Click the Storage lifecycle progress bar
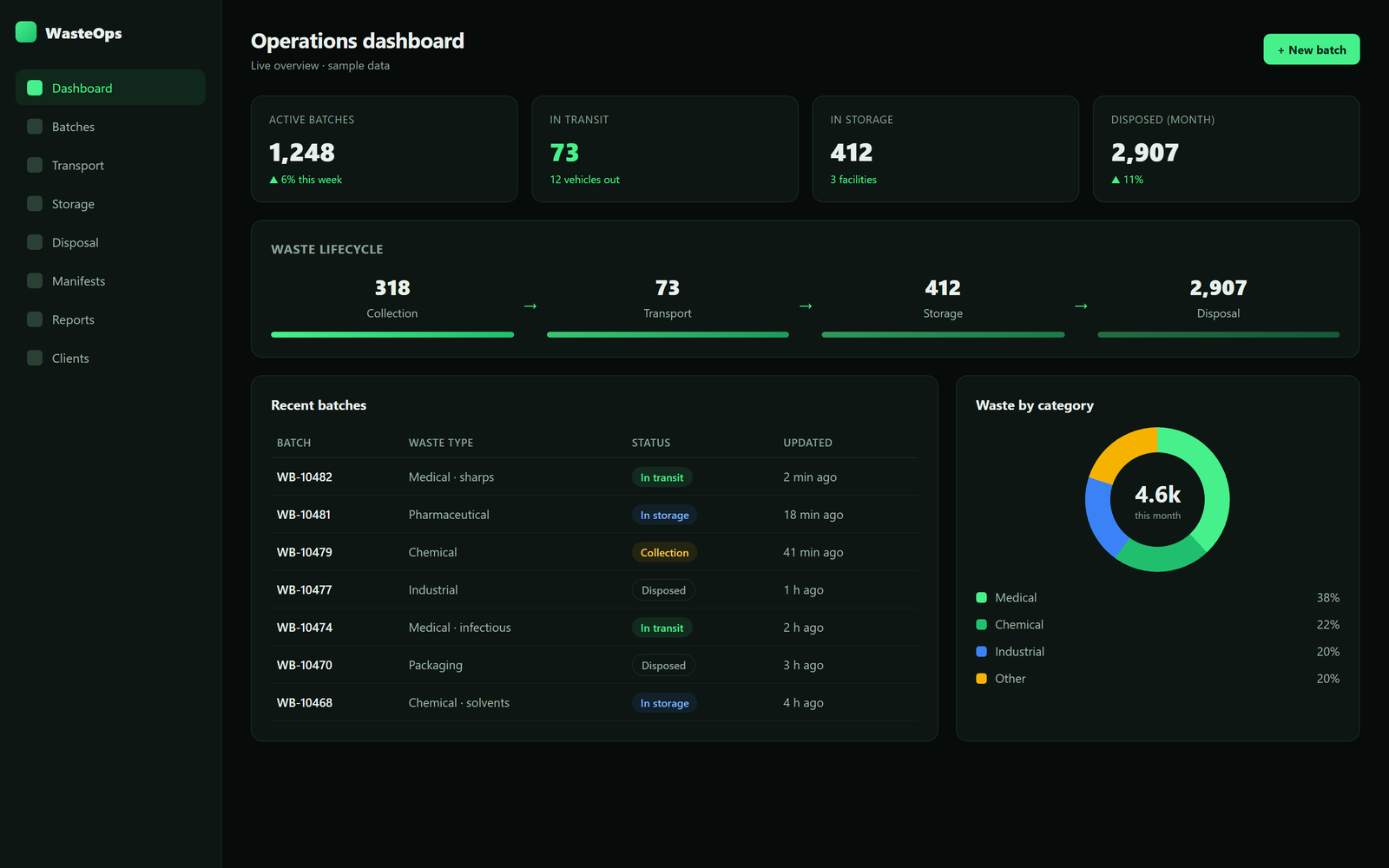Viewport: 1389px width, 868px height. coord(943,334)
